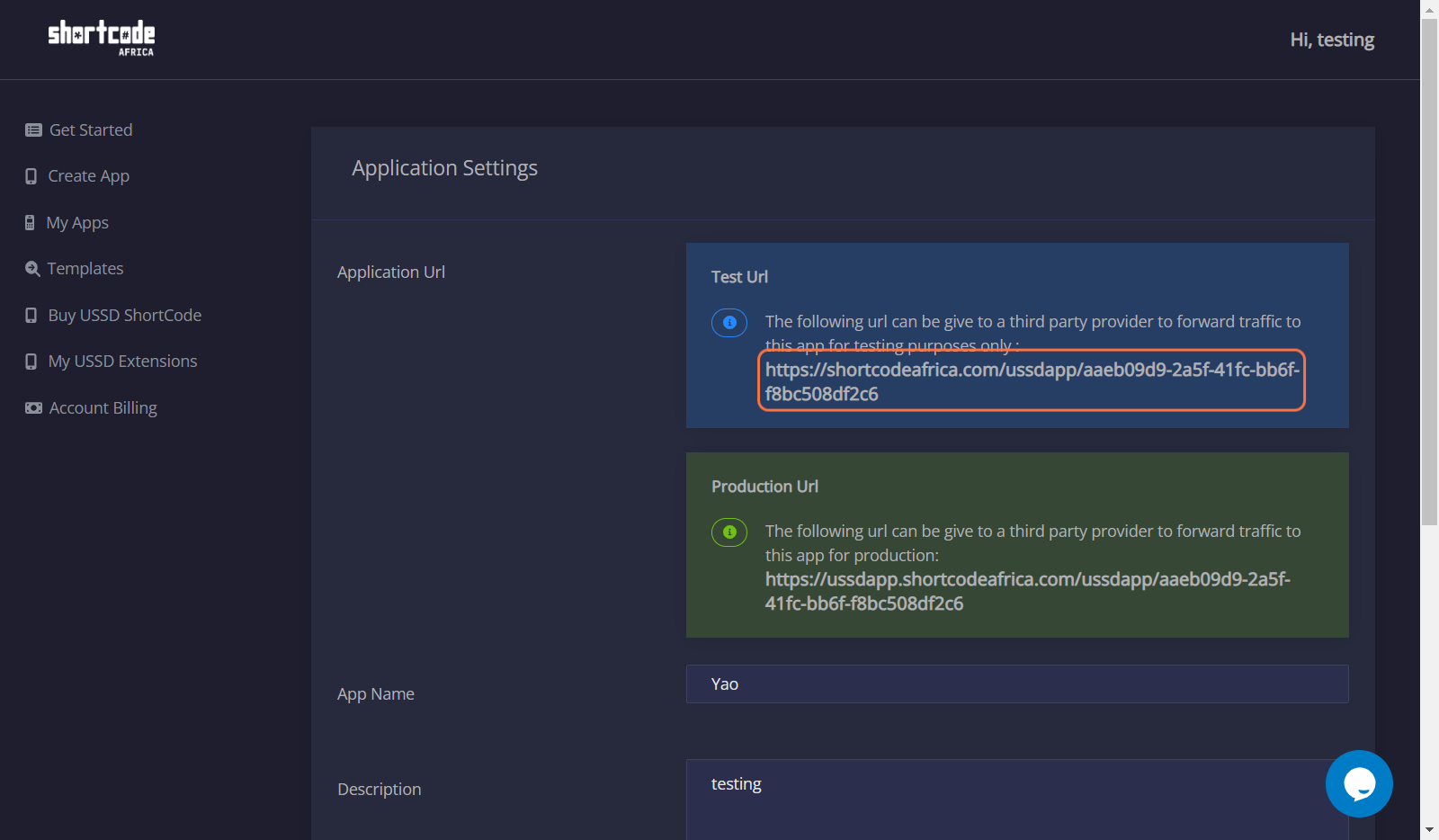The width and height of the screenshot is (1439, 840).
Task: Click the 'Production Url' heading
Action: click(x=764, y=487)
